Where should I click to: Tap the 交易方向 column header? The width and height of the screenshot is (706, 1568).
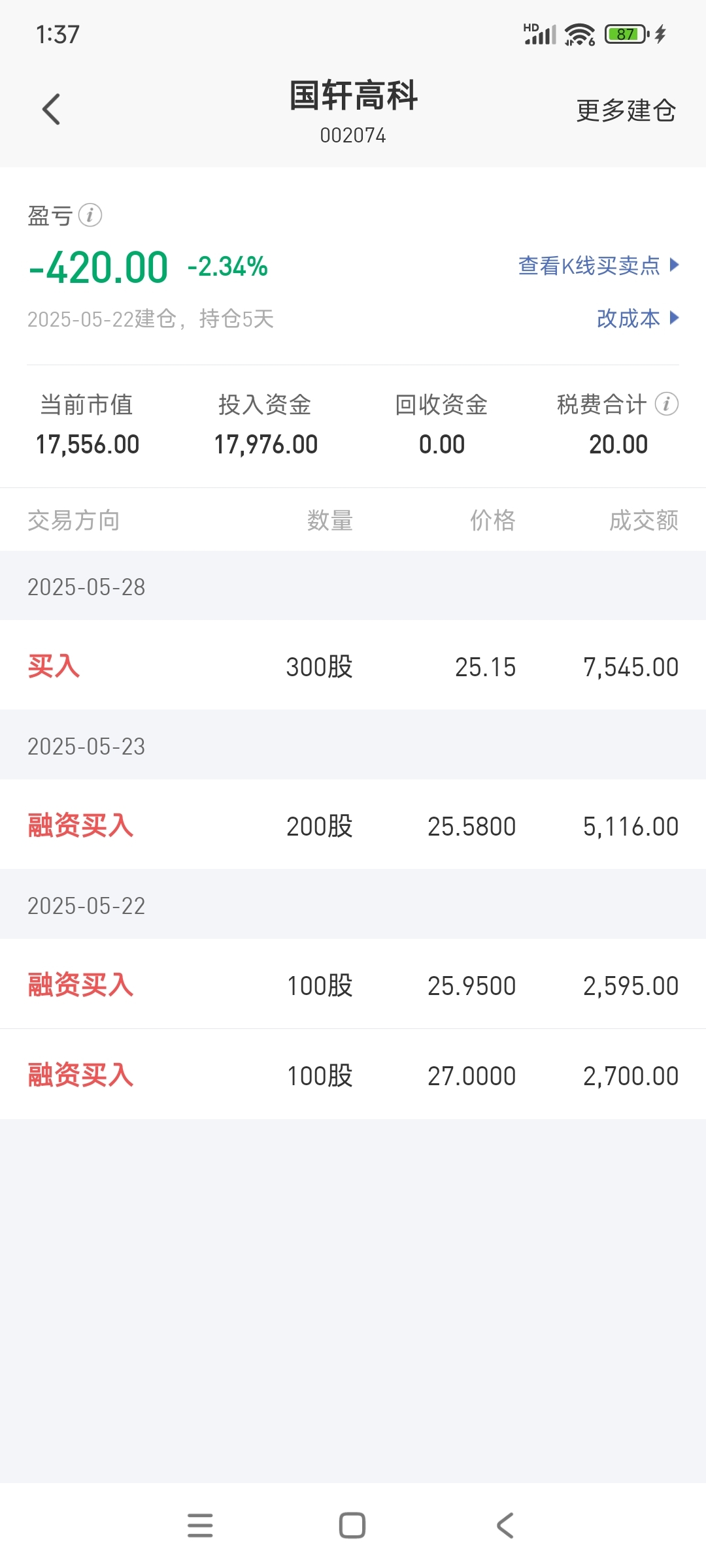[73, 521]
